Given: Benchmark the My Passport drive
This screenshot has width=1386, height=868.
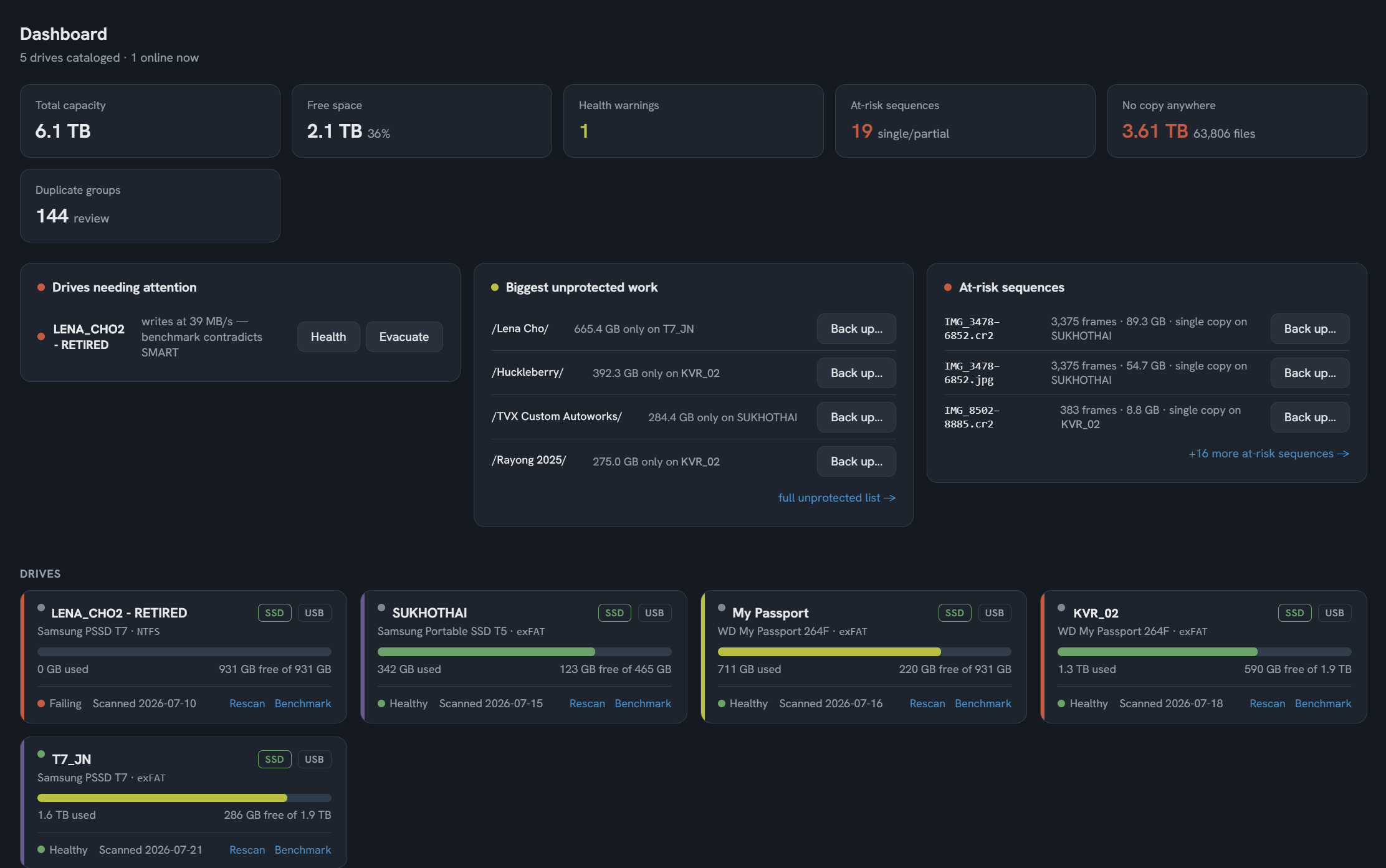Looking at the screenshot, I should tap(983, 703).
